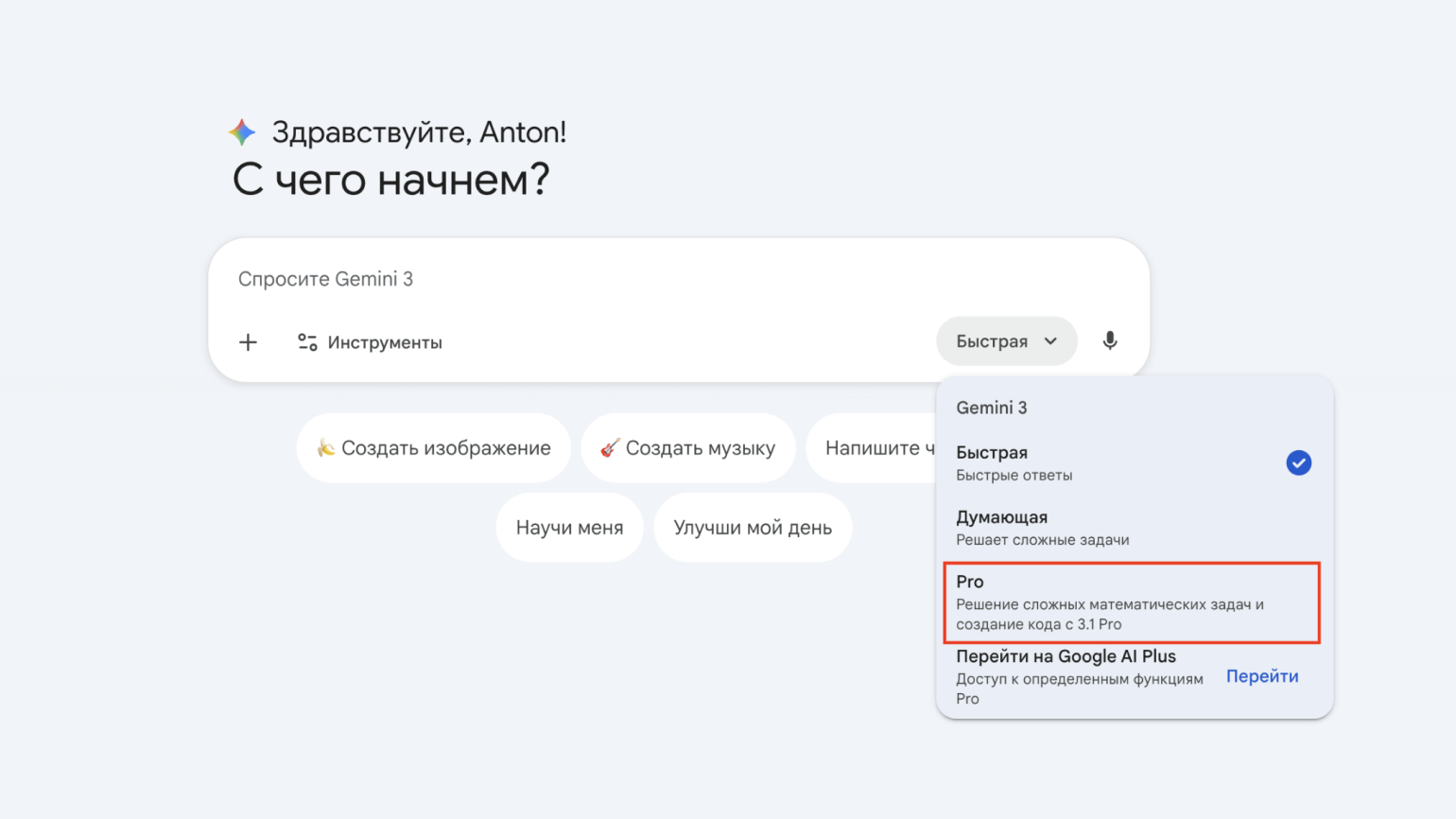Click the plus icon to add files
The height and width of the screenshot is (819, 1456).
248,342
